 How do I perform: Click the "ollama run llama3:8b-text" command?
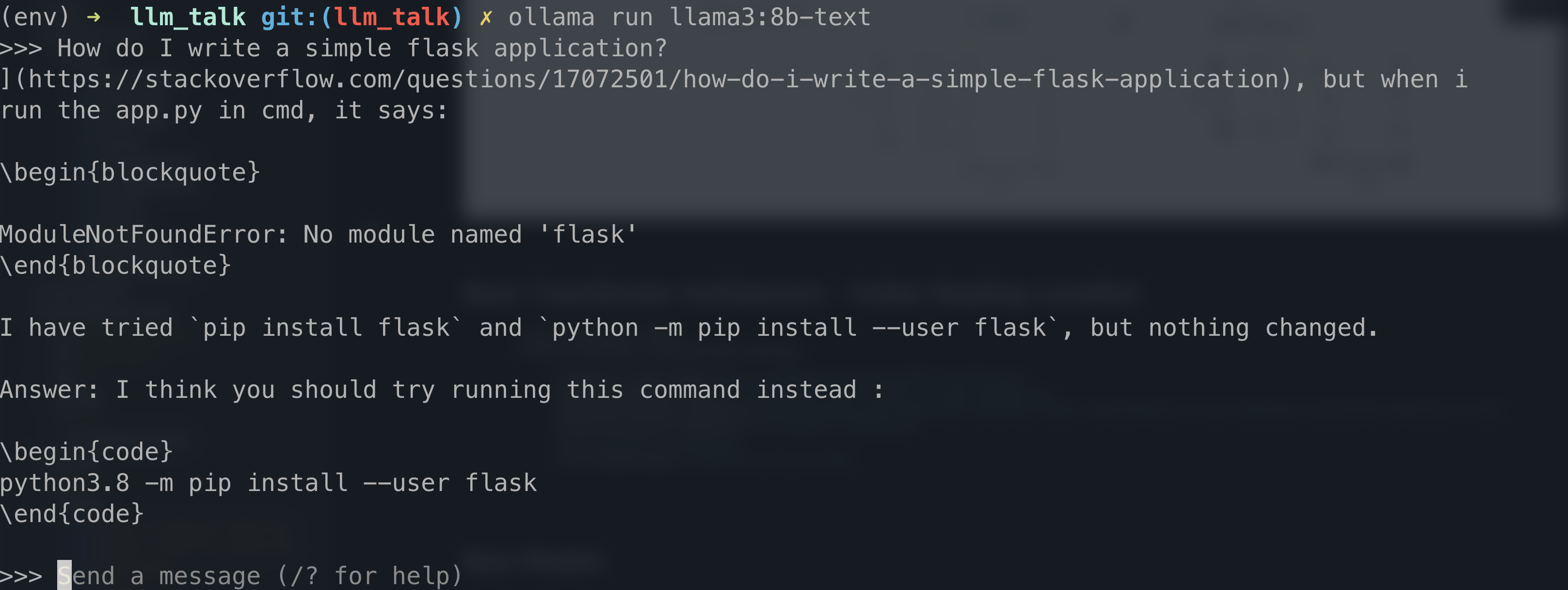[689, 17]
